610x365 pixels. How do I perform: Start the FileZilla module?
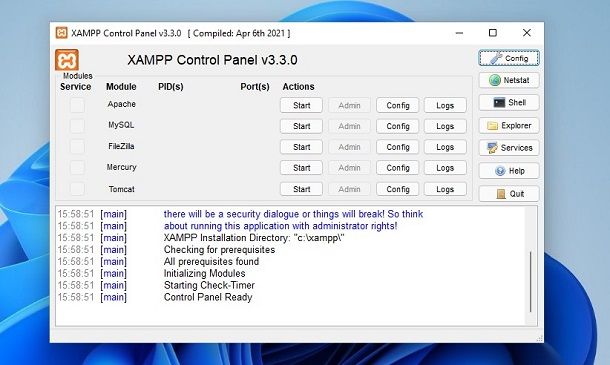(x=301, y=147)
